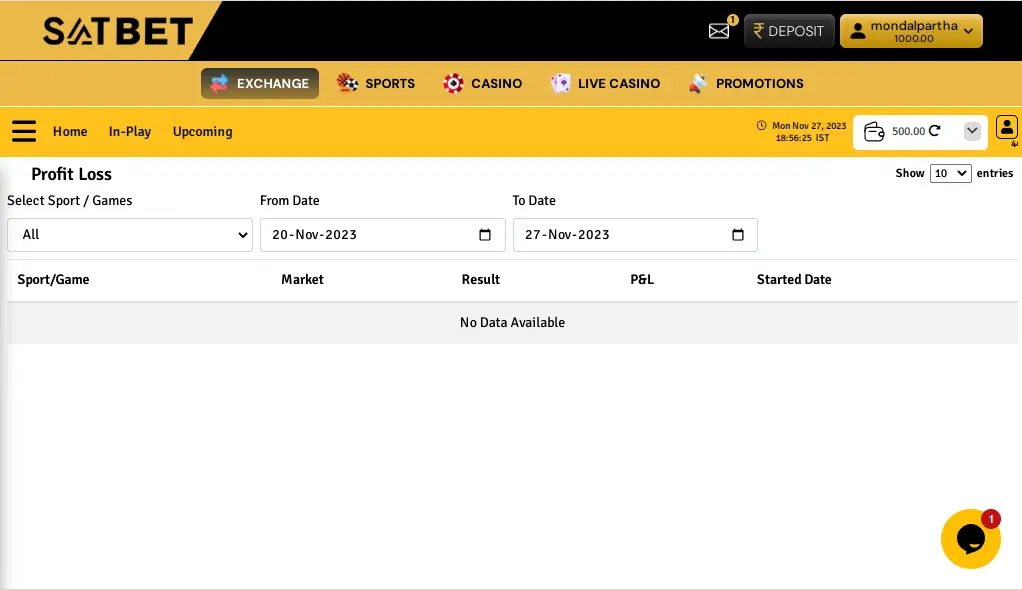
Task: Open the Casino section
Action: [483, 83]
